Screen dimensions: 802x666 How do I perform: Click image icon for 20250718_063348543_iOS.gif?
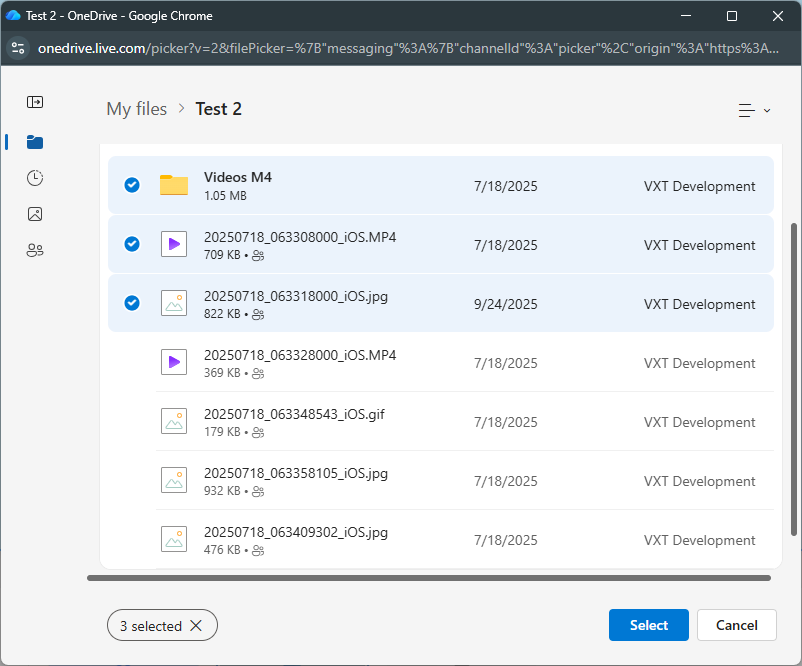click(174, 421)
